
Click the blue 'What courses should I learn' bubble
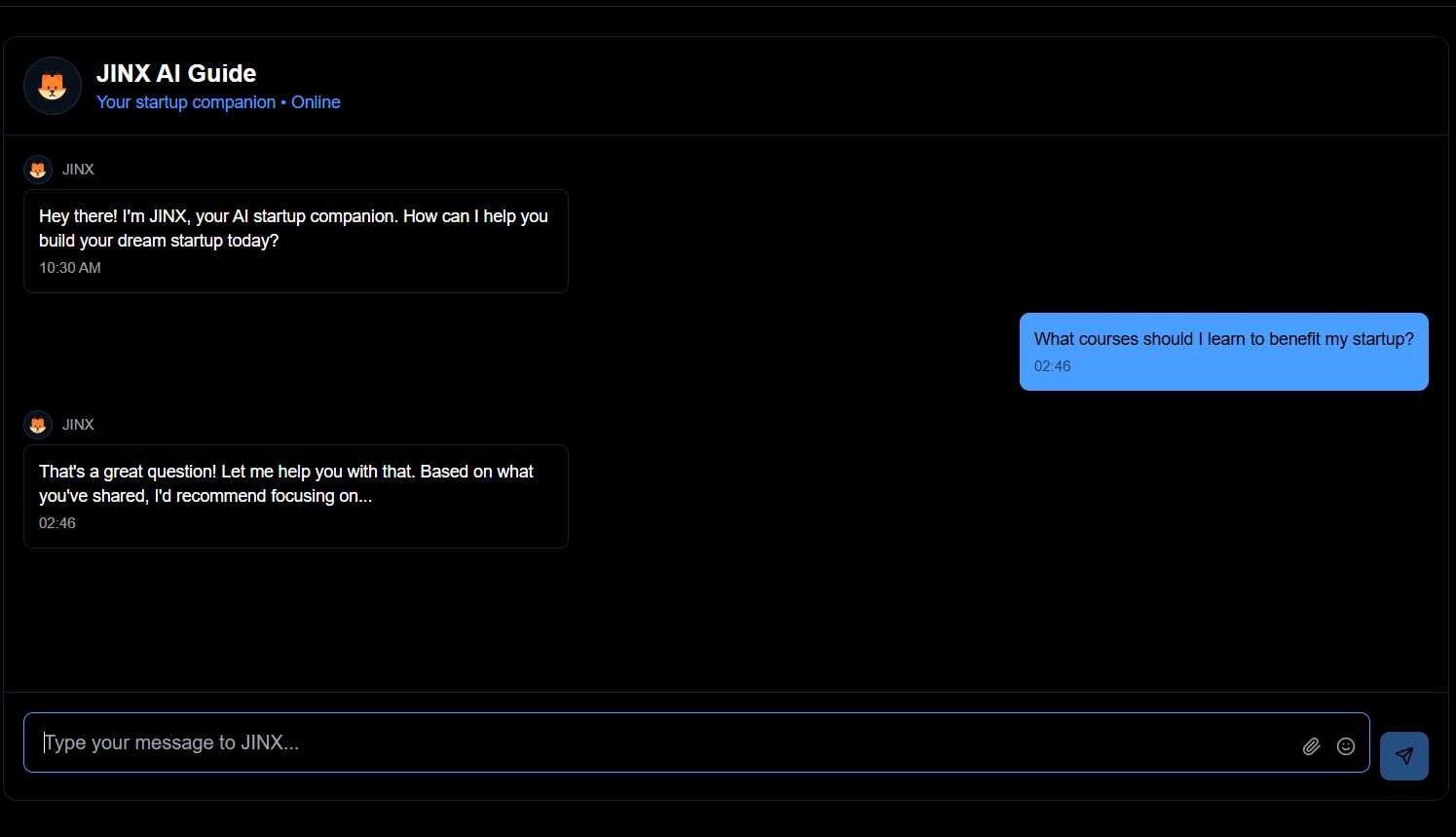(1223, 339)
